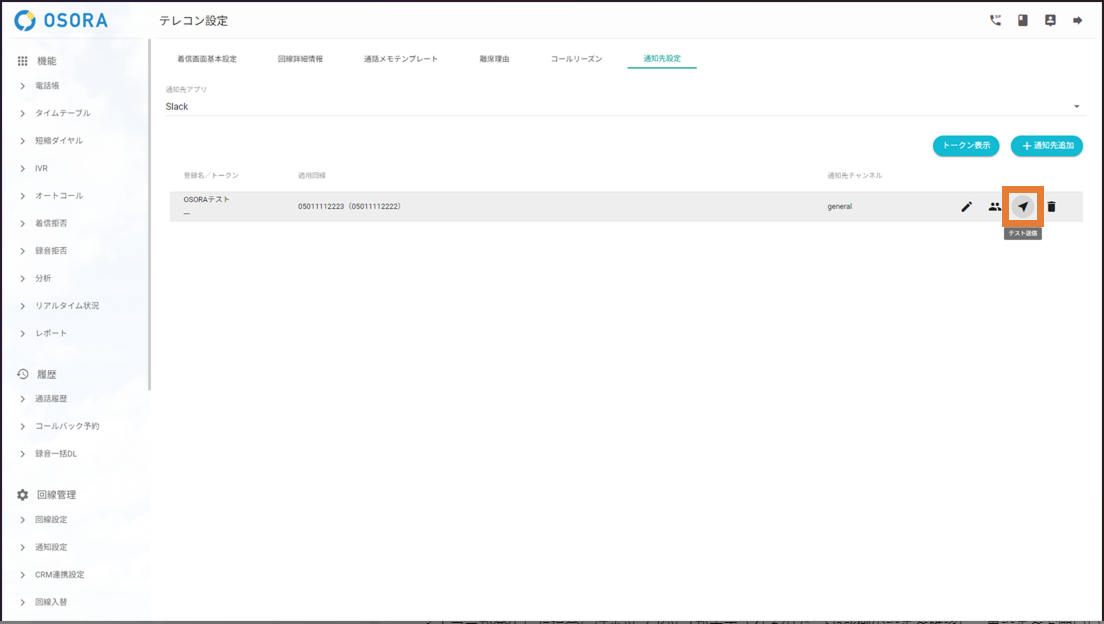1104x624 pixels.
Task: Click the 通知先追加 button
Action: pos(1046,146)
